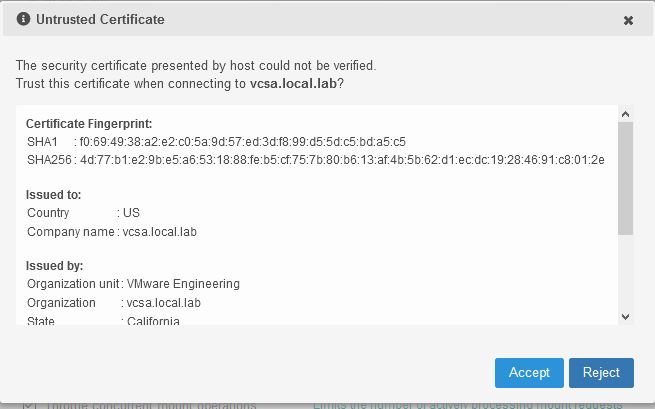
Task: Click the certificate details scrollbar thumb
Action: [x=625, y=178]
